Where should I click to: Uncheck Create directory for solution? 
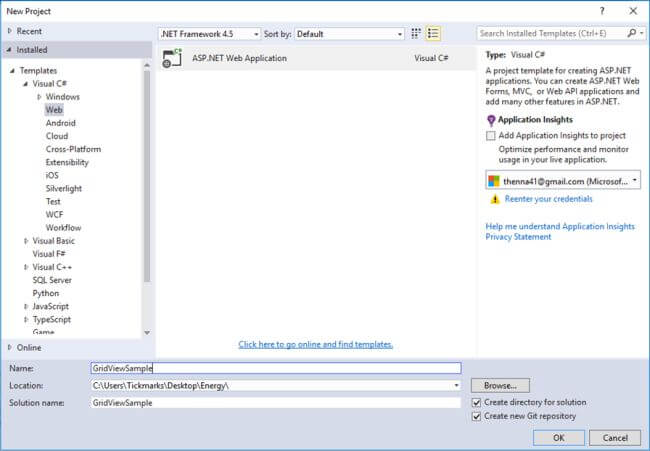(x=477, y=403)
